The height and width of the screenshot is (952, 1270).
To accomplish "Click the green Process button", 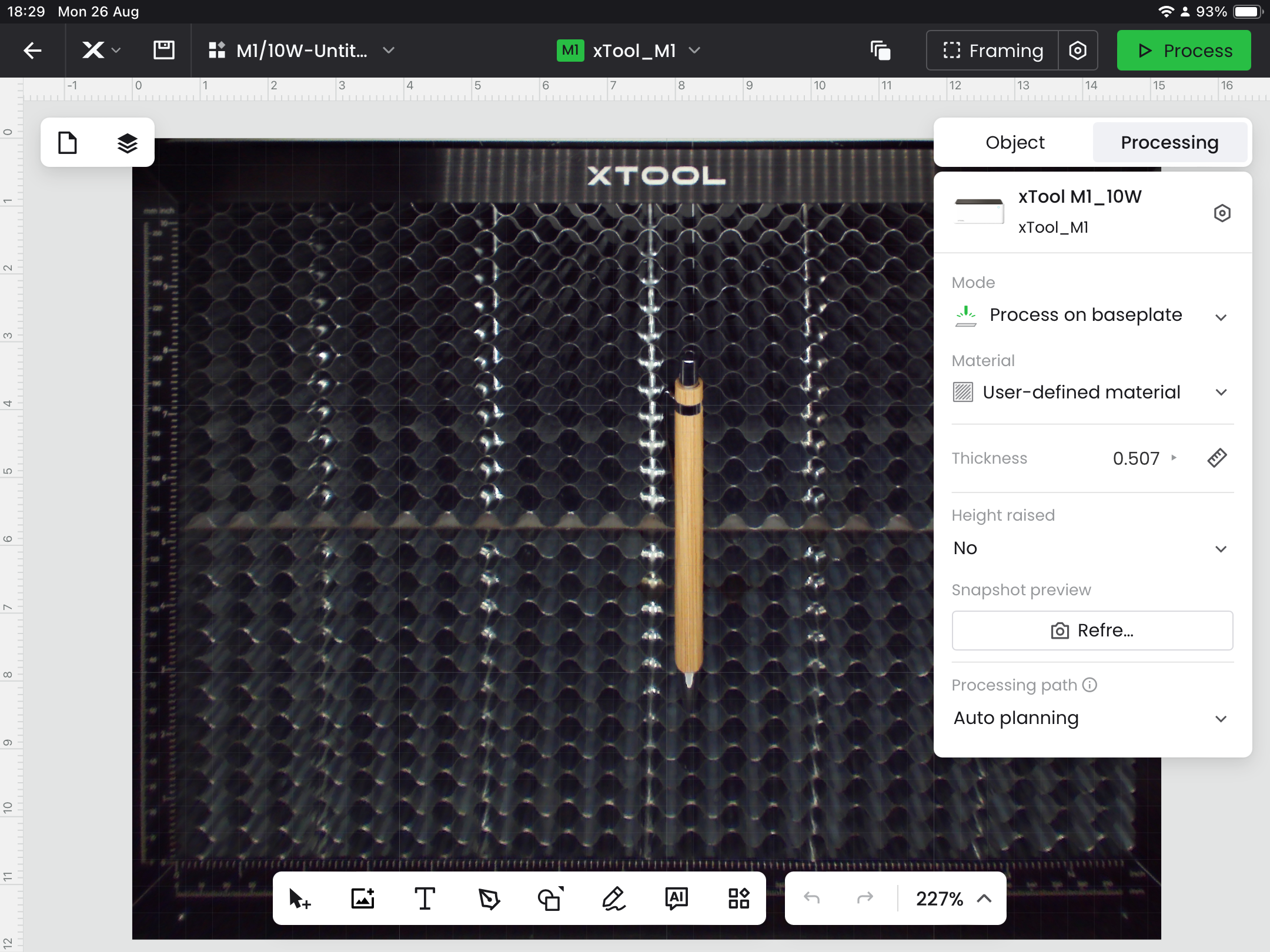I will point(1184,51).
